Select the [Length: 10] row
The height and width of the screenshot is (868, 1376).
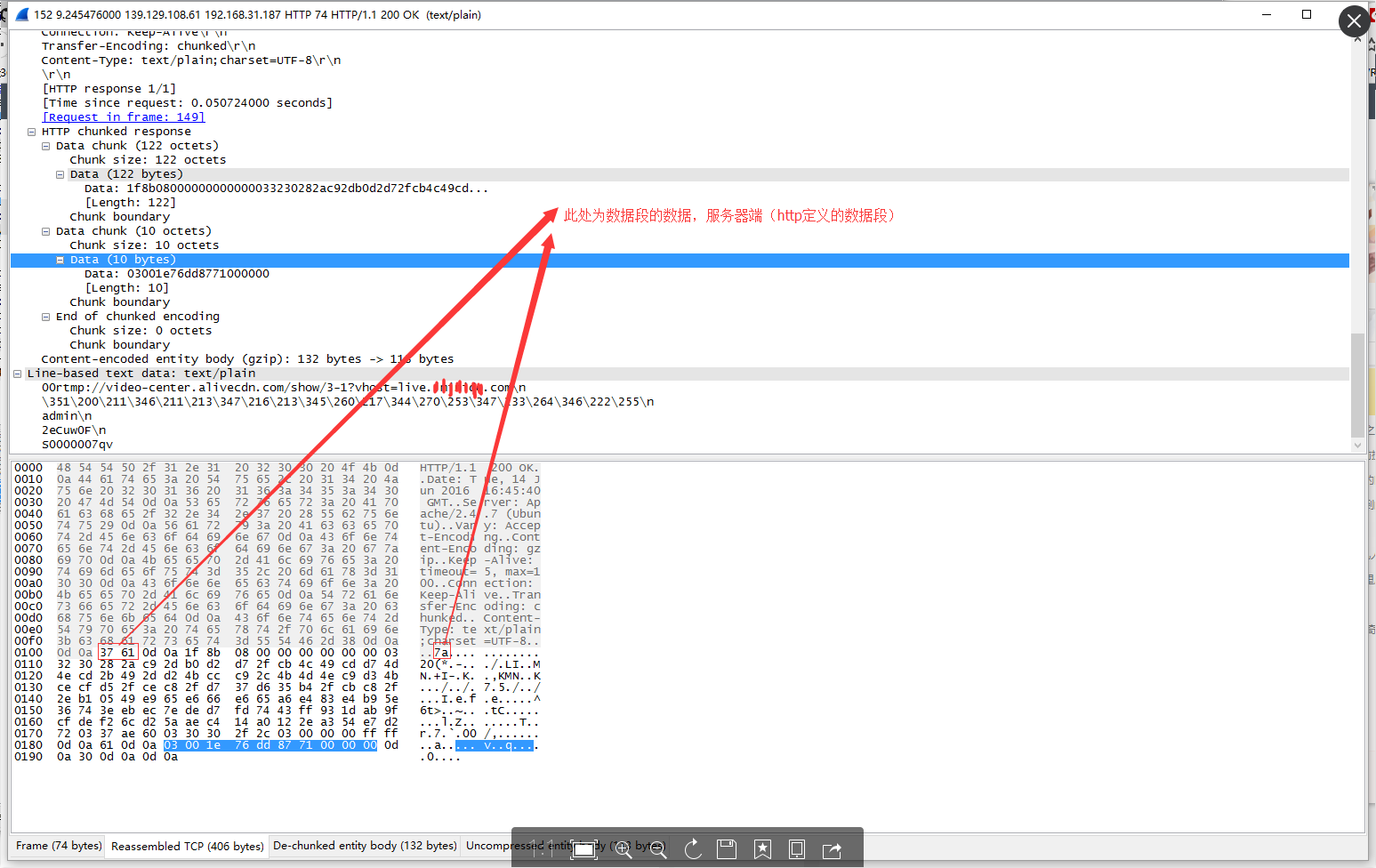[127, 288]
